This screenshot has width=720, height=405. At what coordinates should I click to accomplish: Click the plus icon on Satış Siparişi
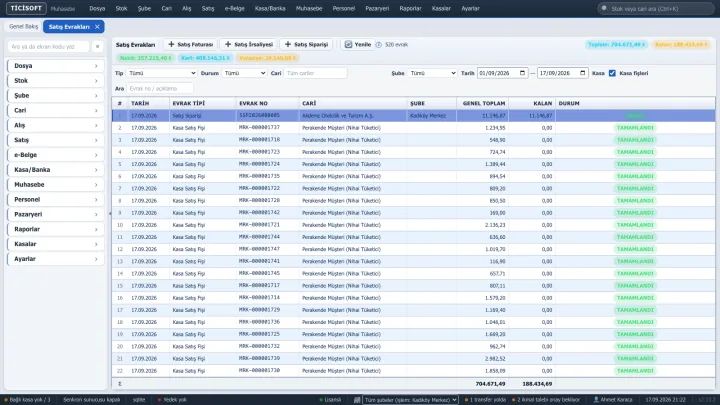tap(288, 45)
